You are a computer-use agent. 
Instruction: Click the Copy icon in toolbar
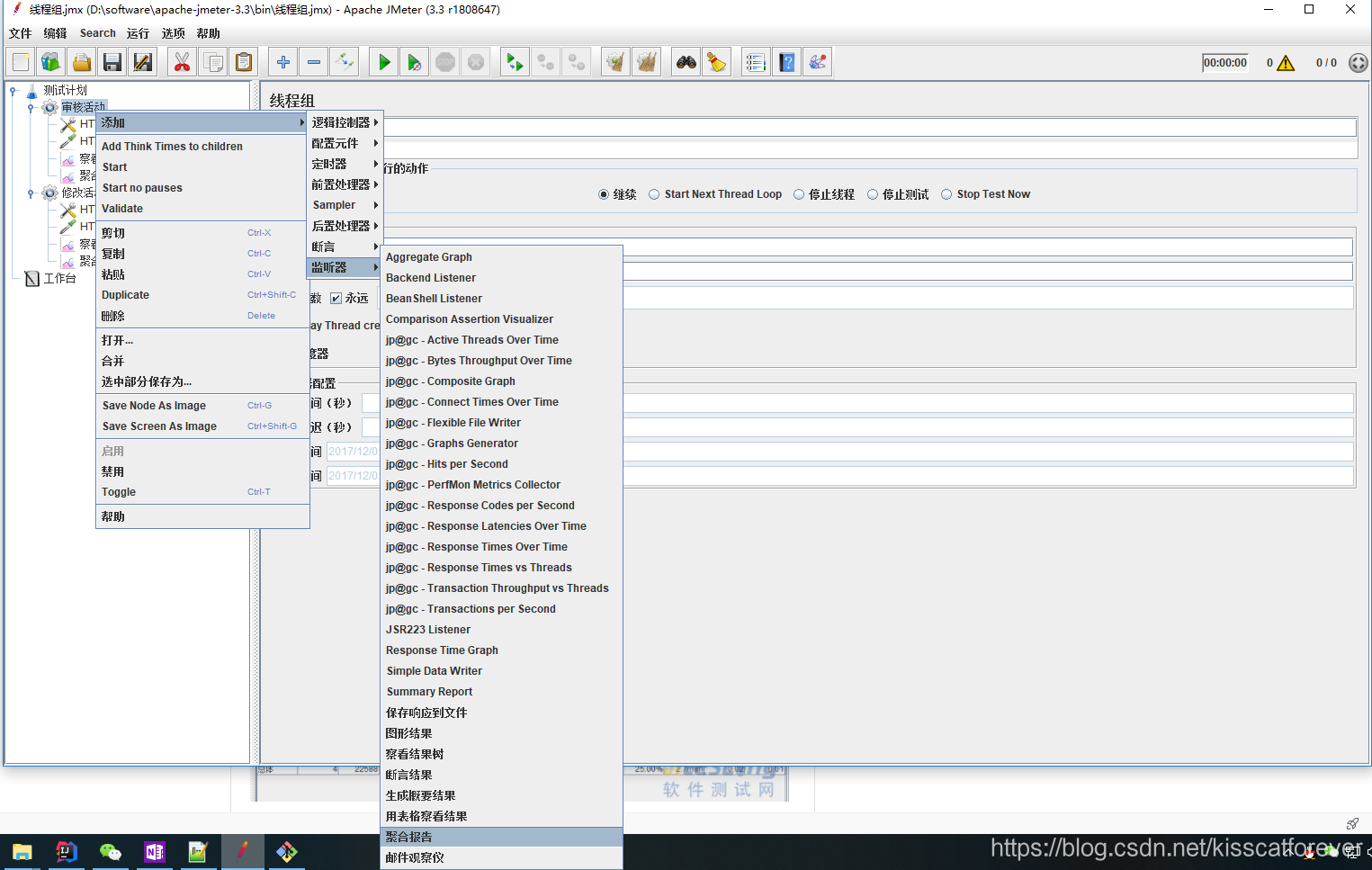[x=213, y=62]
